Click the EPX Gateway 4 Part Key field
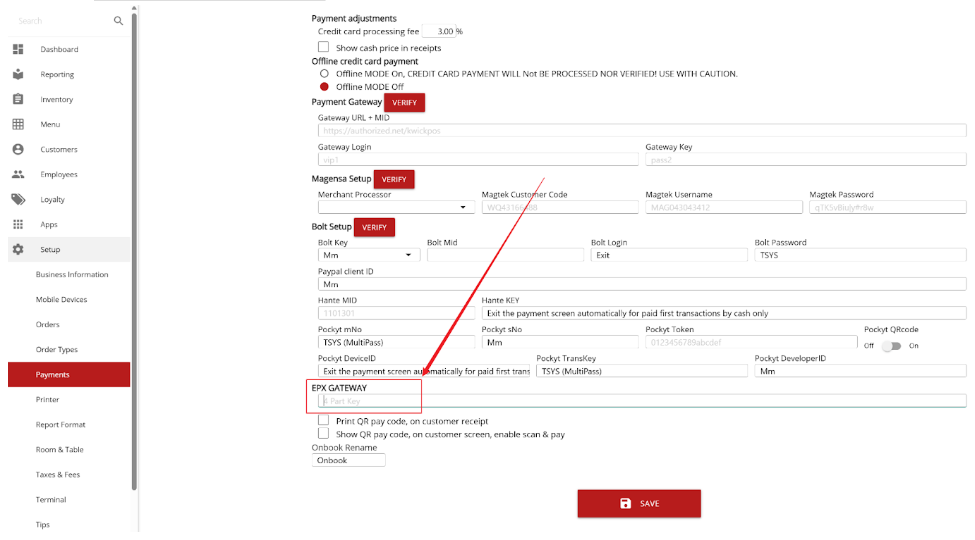The image size is (975, 540). point(642,401)
